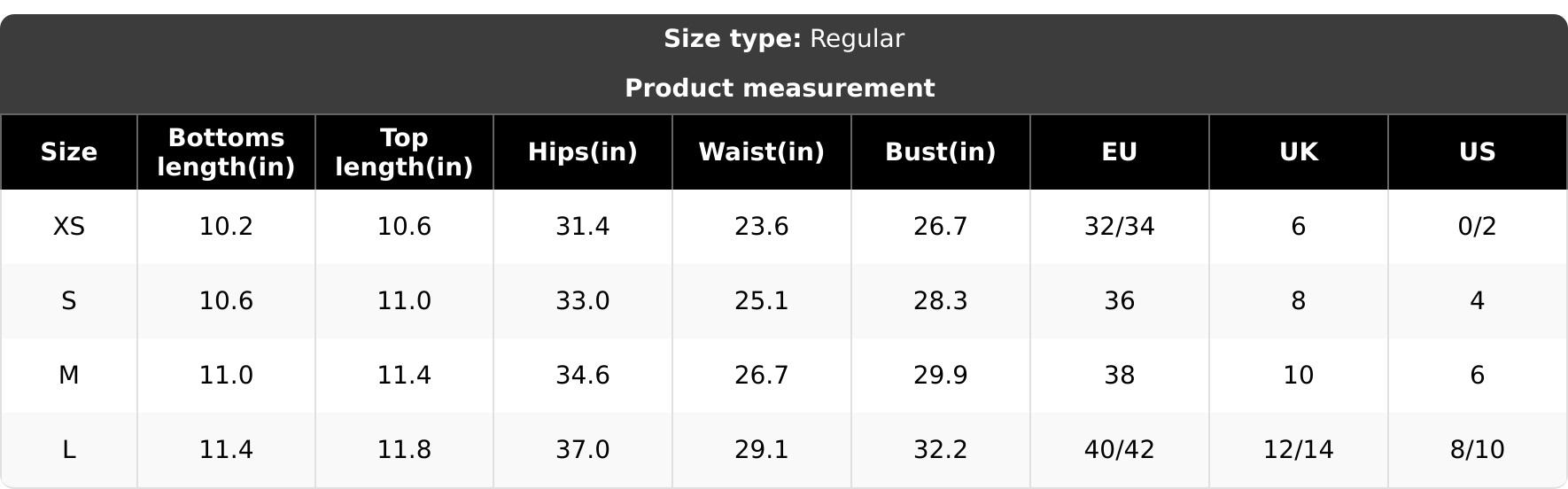Viewport: 1568px width, 489px height.
Task: Select the Bust(in) column header
Action: pos(941,152)
